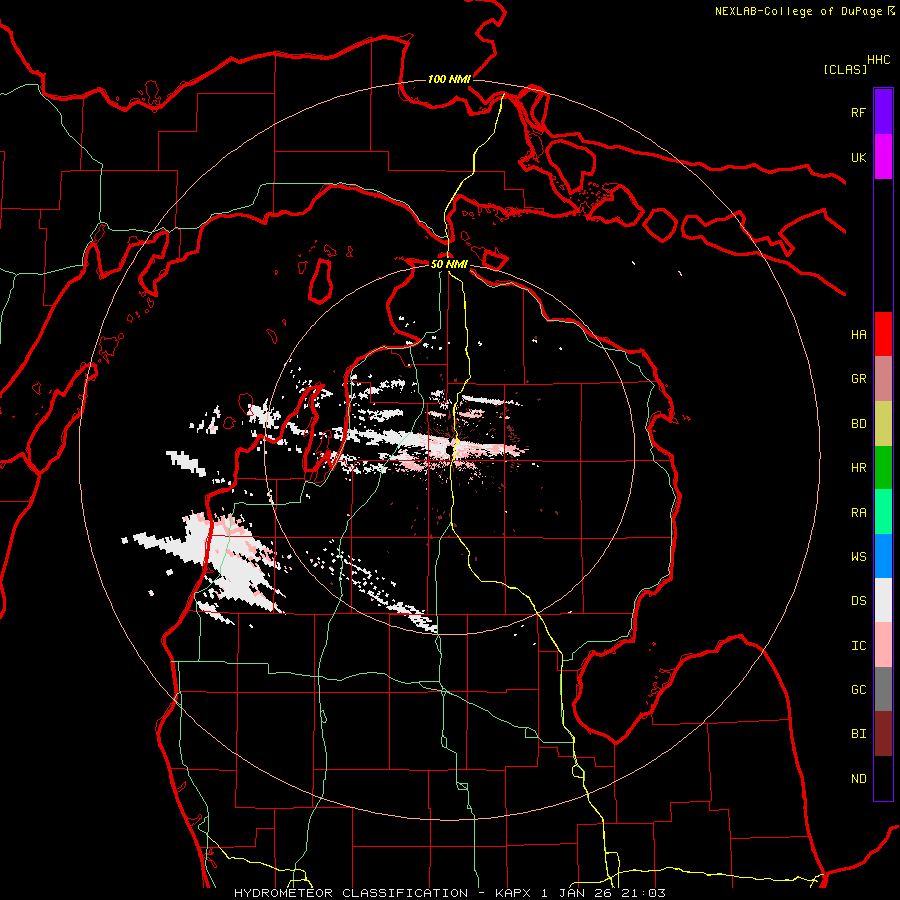Click the HHC product label
This screenshot has width=900, height=900.
point(879,60)
